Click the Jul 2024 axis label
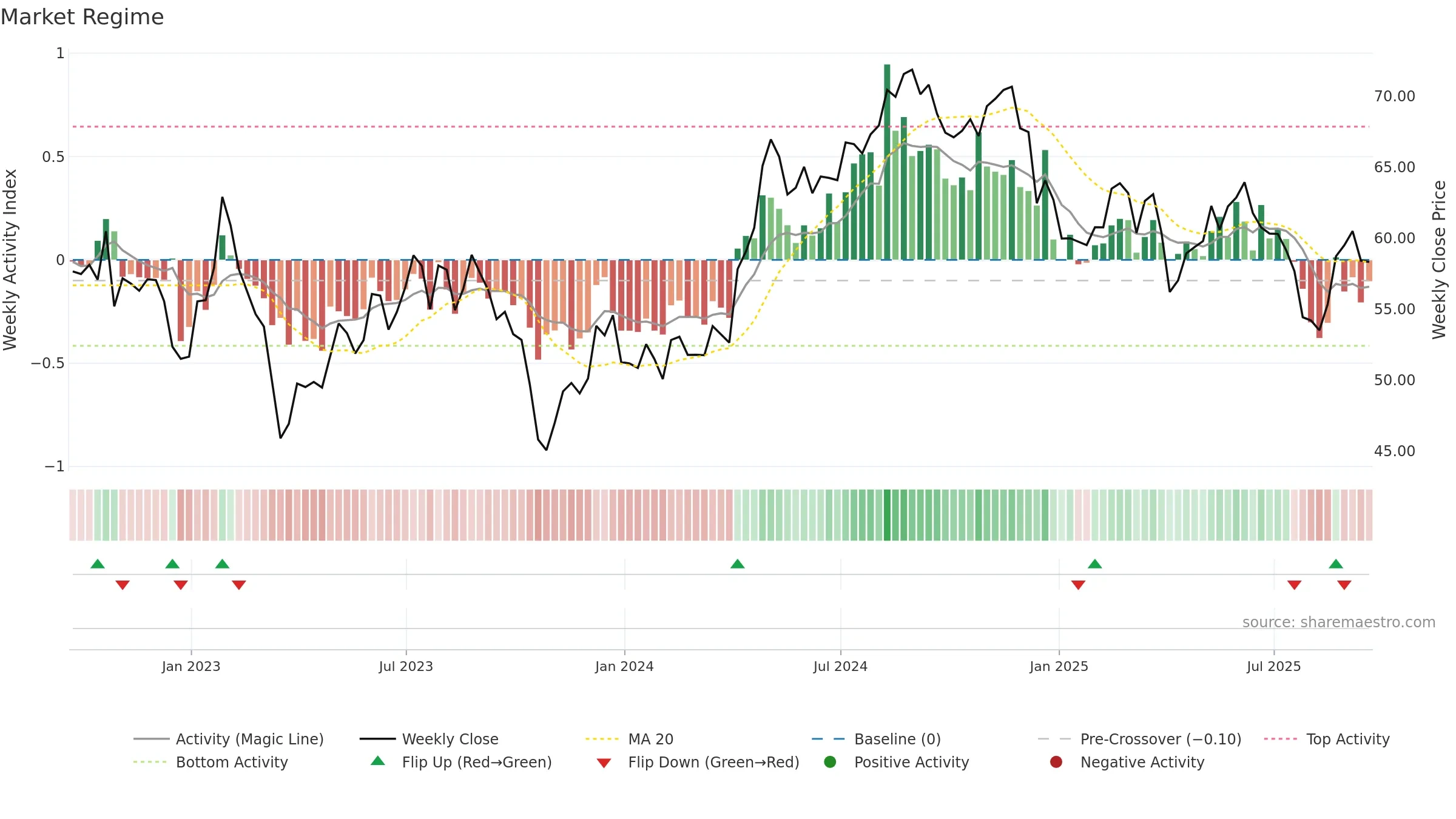1456x819 pixels. 840,666
